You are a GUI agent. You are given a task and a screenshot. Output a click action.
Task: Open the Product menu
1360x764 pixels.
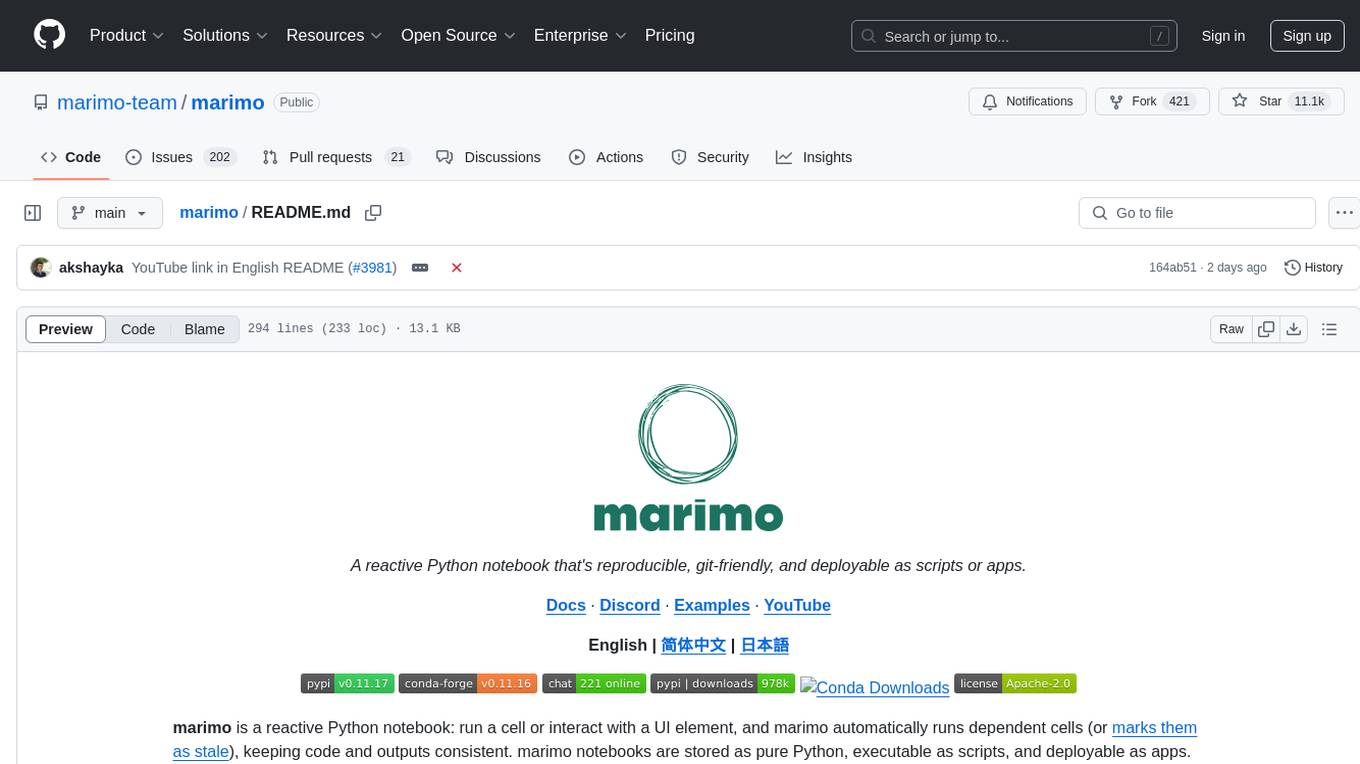pyautogui.click(x=127, y=35)
